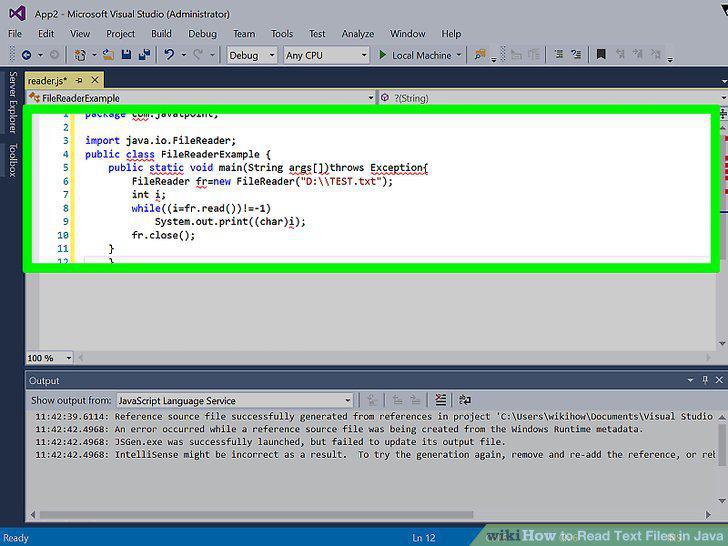Start debugging with green play icon
This screenshot has width=728, height=546.
(x=382, y=55)
